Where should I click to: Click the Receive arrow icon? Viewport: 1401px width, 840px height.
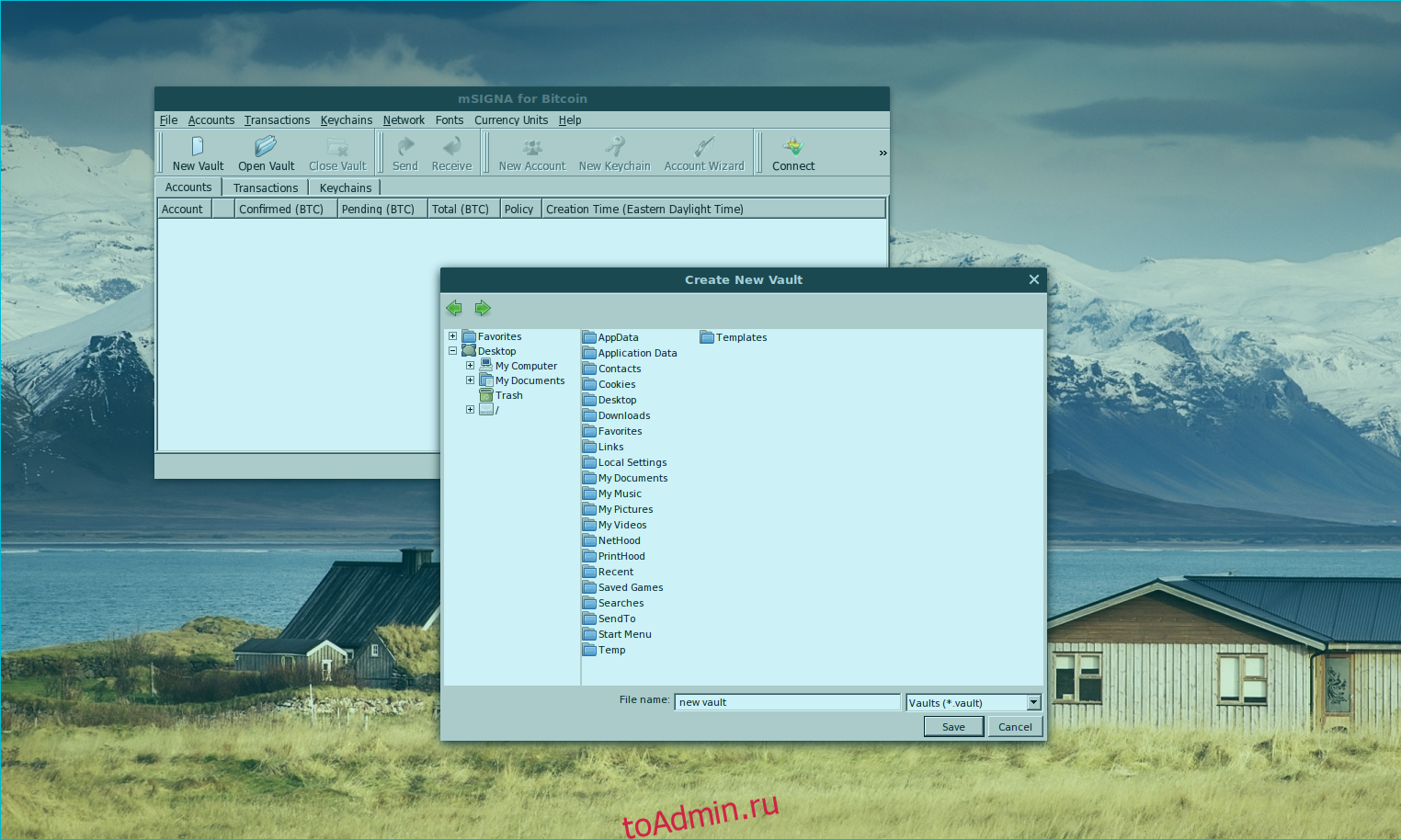pos(451,146)
